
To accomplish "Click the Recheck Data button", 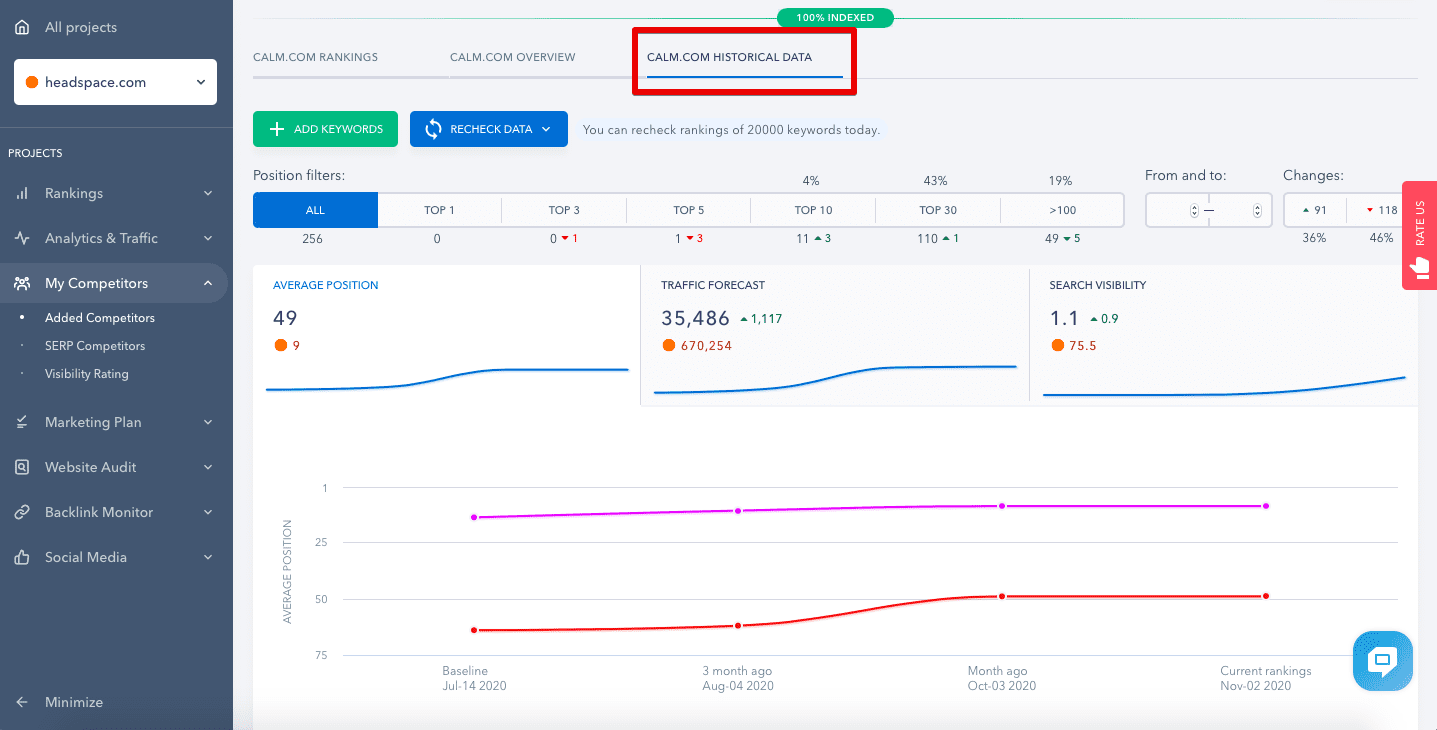I will [489, 129].
